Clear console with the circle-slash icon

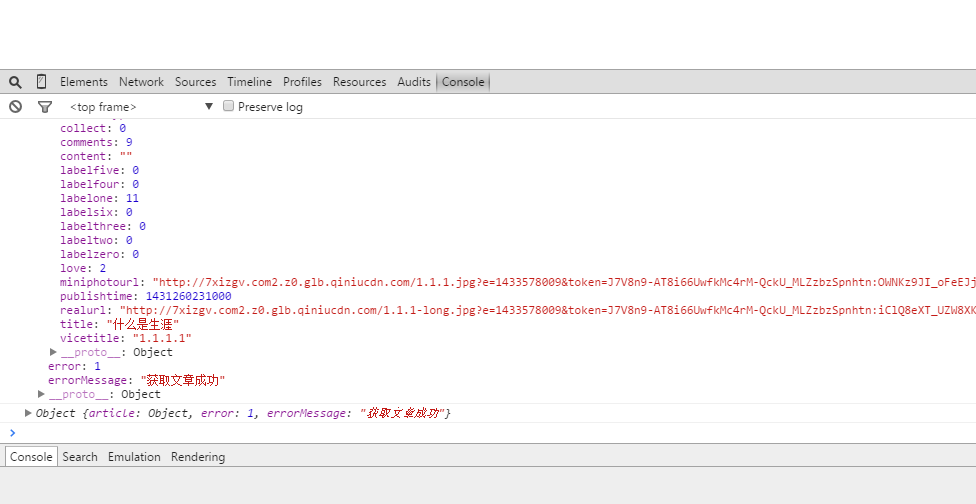tap(16, 106)
